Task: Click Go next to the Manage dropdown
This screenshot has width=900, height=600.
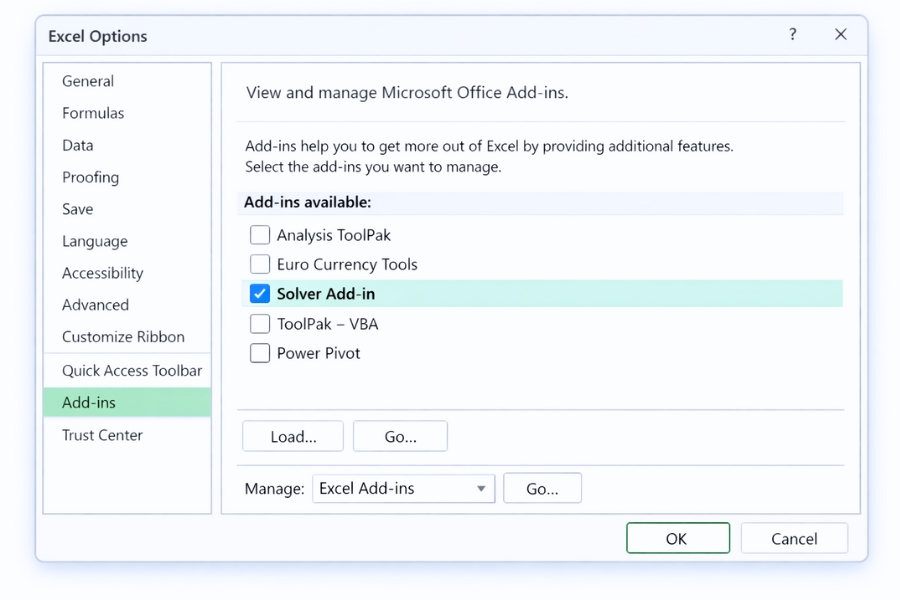Action: pos(542,488)
